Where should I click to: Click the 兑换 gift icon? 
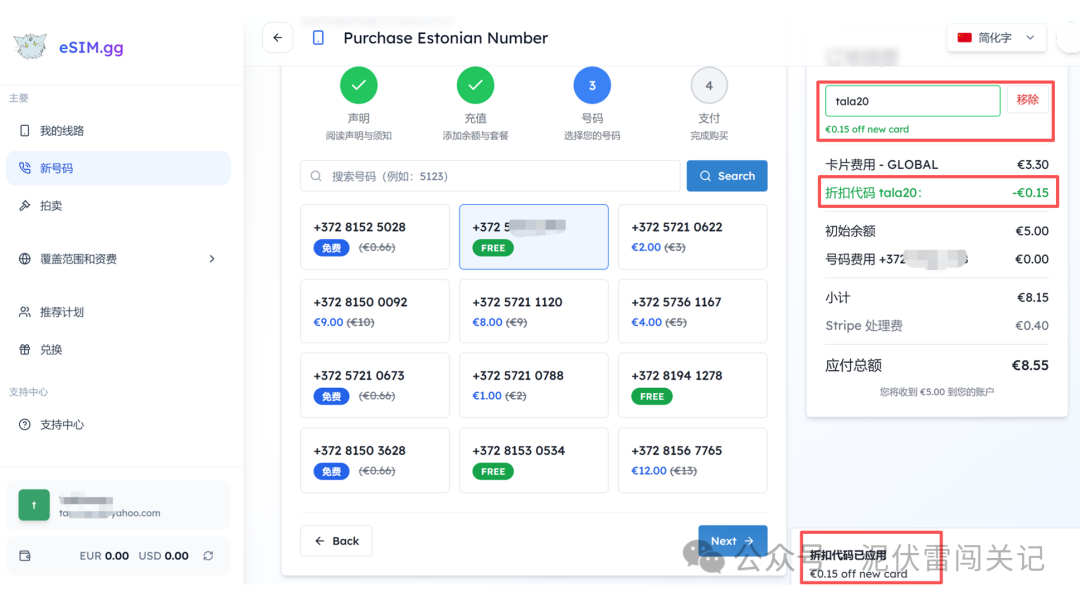pos(25,349)
